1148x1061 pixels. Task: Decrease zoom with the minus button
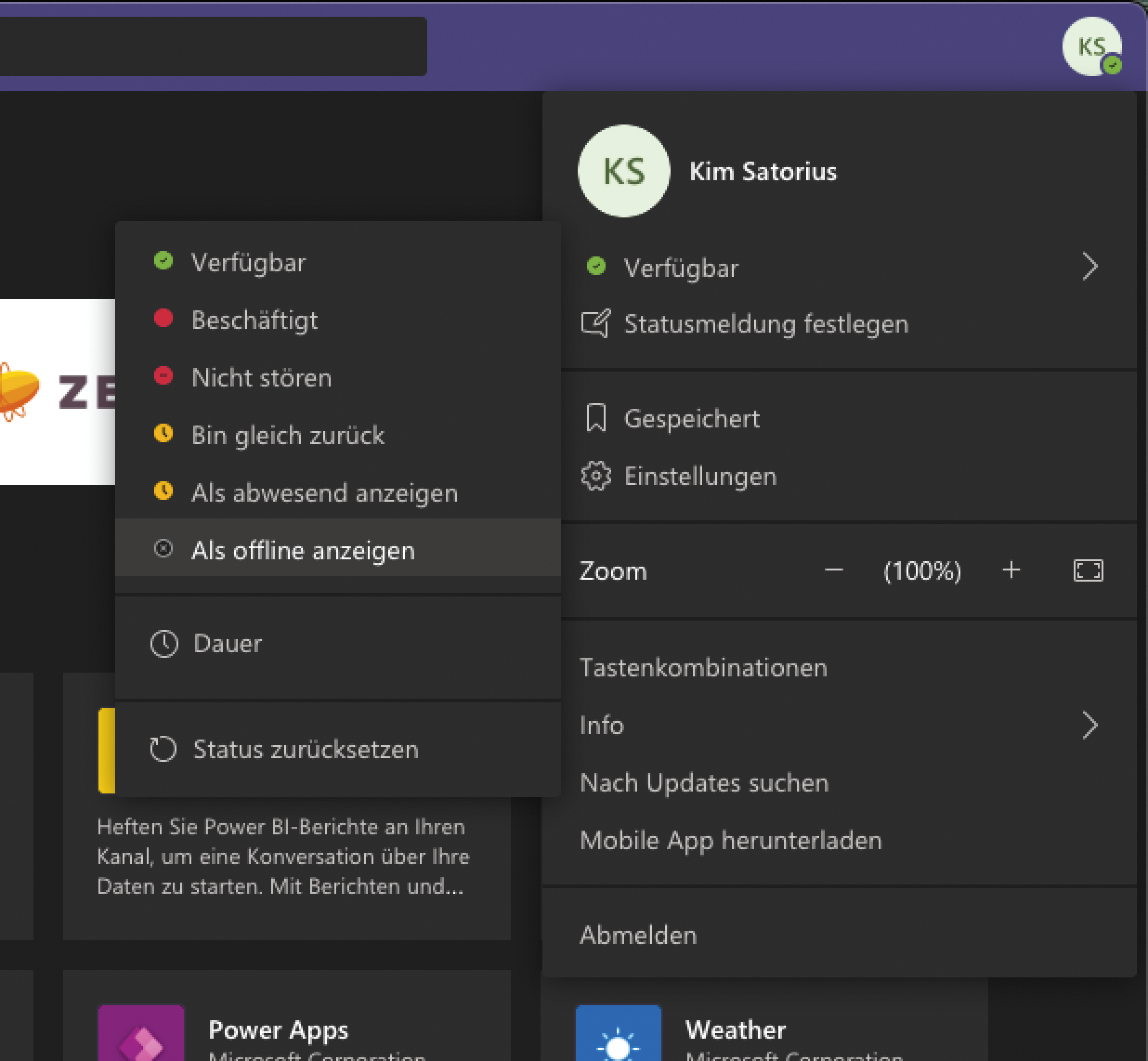(x=834, y=570)
